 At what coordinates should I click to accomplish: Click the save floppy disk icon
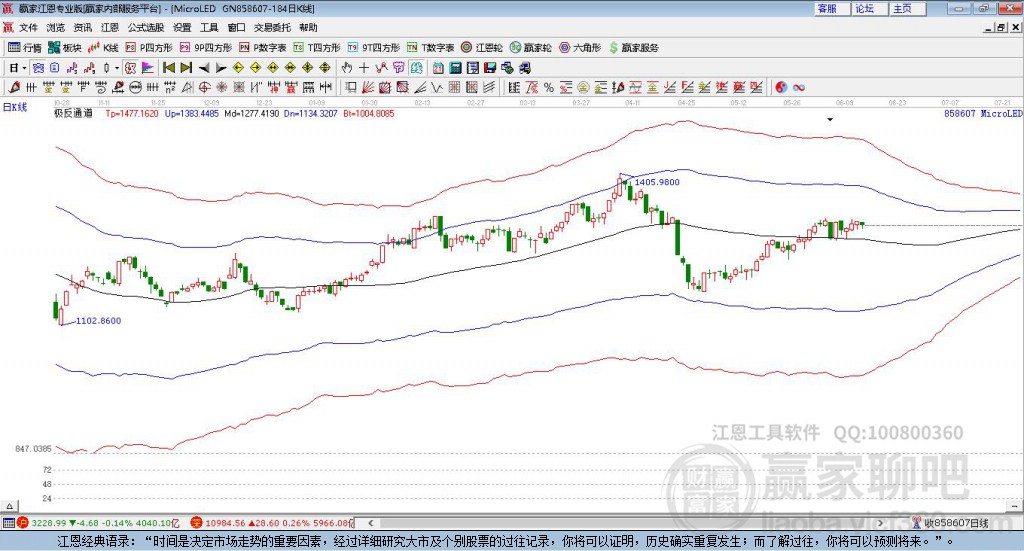490,68
